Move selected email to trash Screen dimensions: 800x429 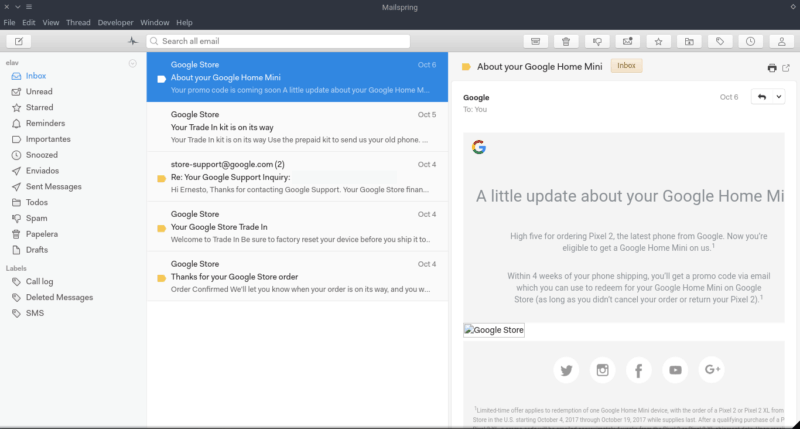(566, 41)
